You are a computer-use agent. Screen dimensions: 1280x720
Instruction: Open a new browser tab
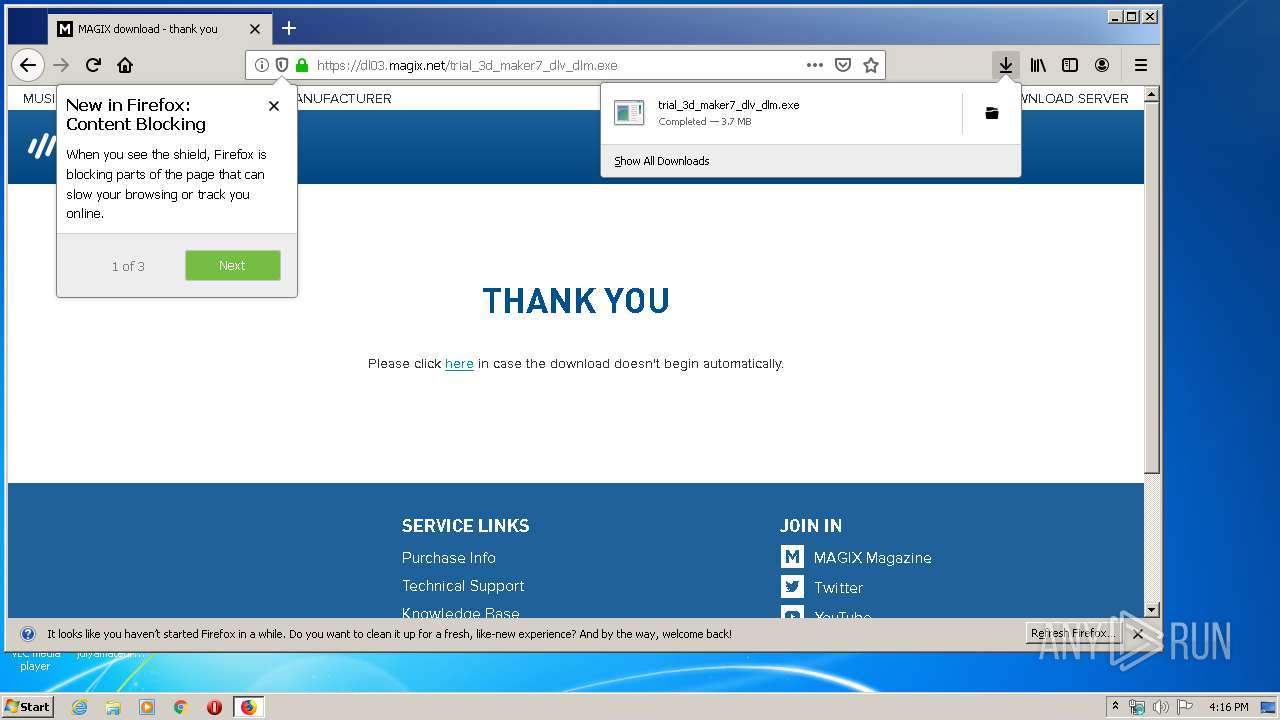(x=289, y=28)
